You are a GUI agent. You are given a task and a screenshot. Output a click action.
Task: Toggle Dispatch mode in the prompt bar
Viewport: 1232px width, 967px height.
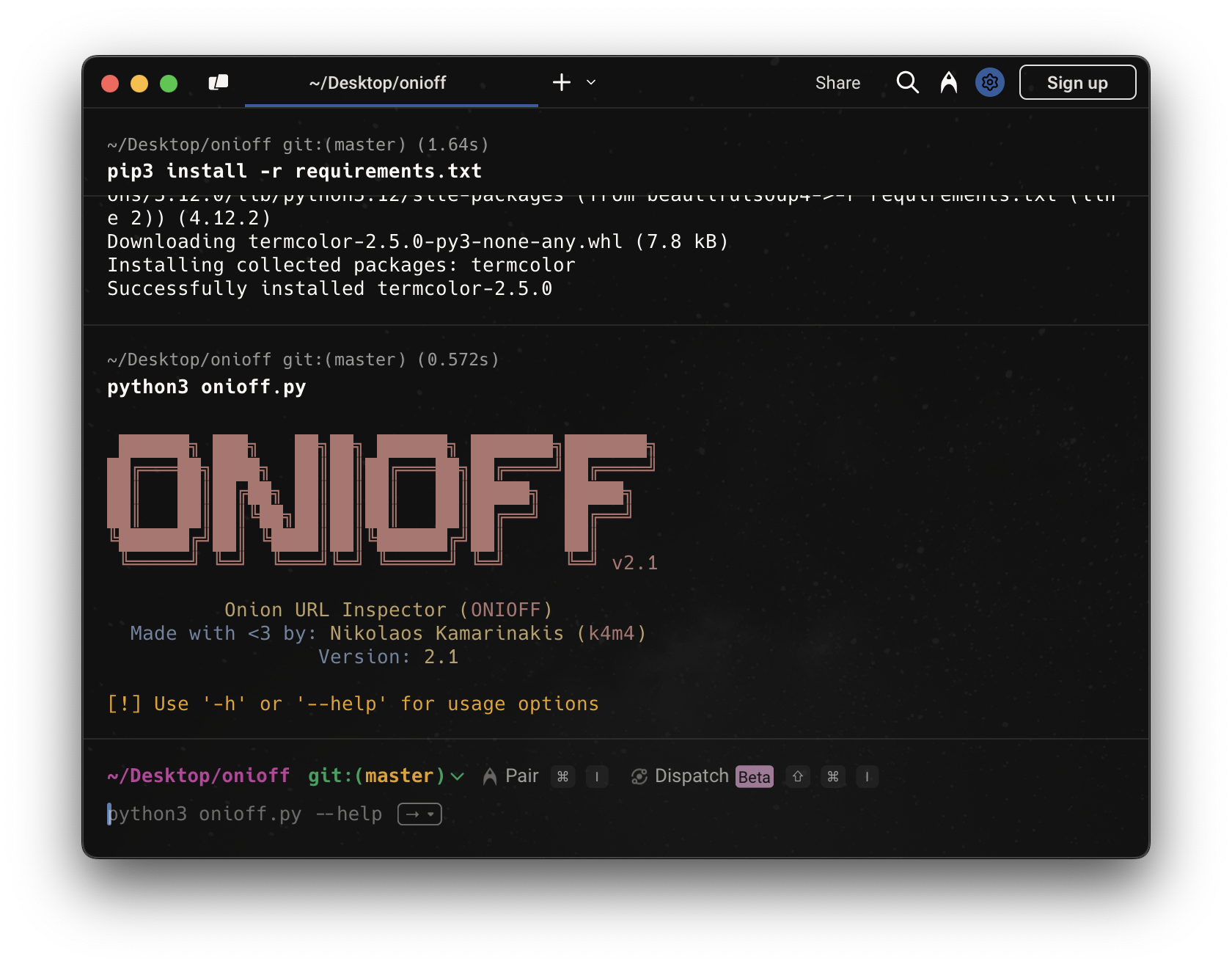click(691, 776)
